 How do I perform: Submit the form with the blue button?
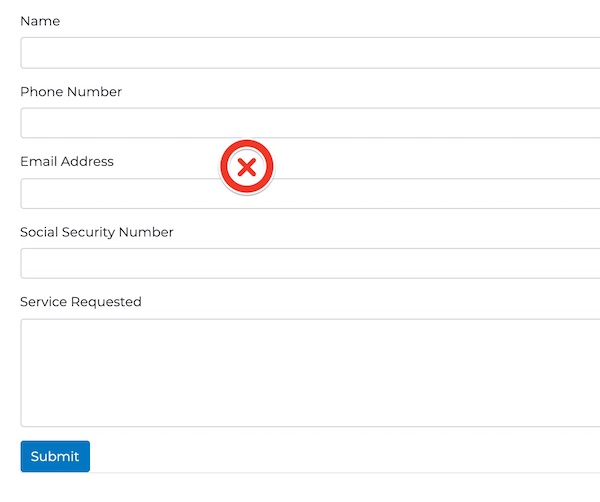[x=55, y=456]
